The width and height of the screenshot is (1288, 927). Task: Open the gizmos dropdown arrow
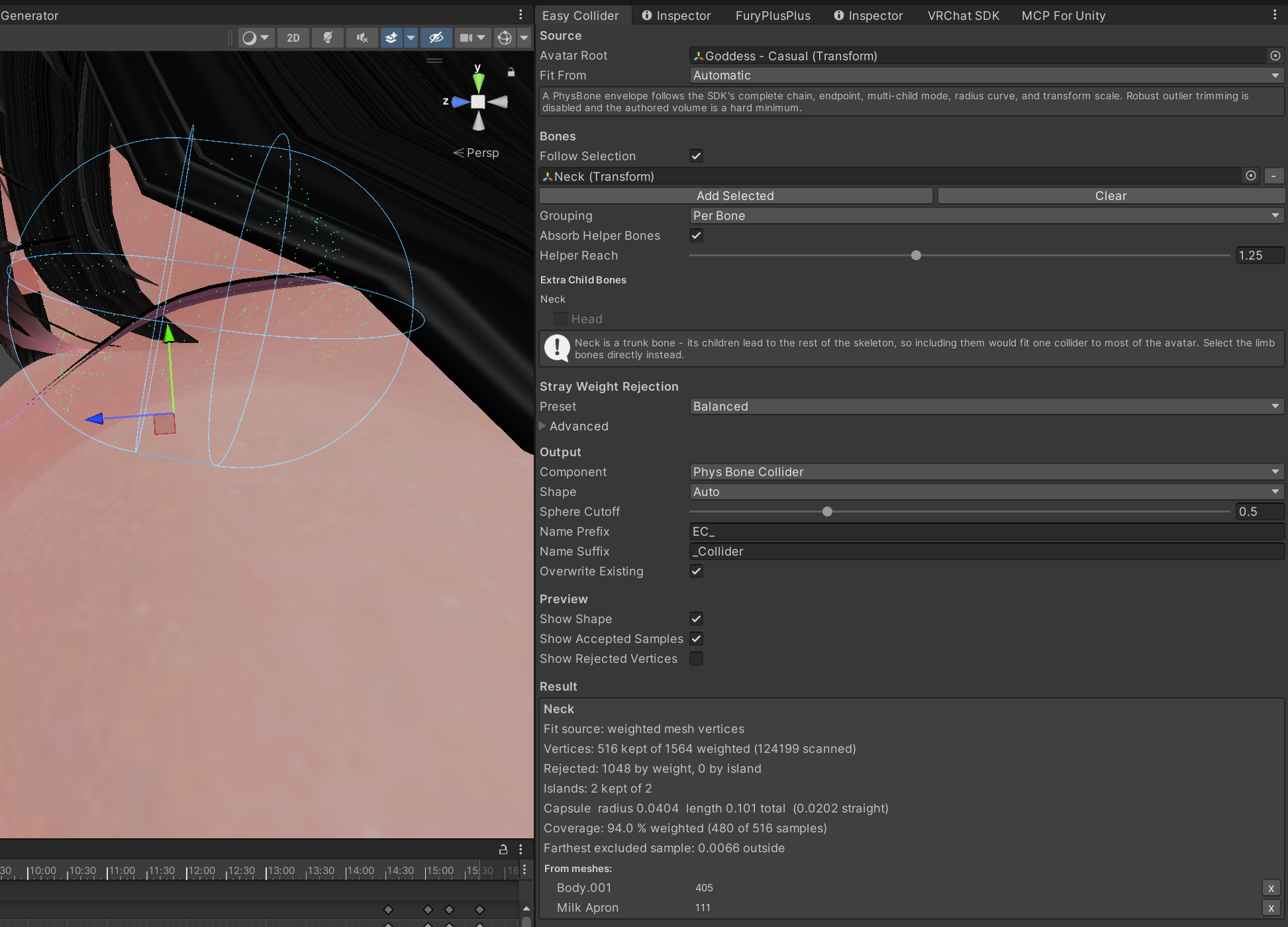(524, 38)
